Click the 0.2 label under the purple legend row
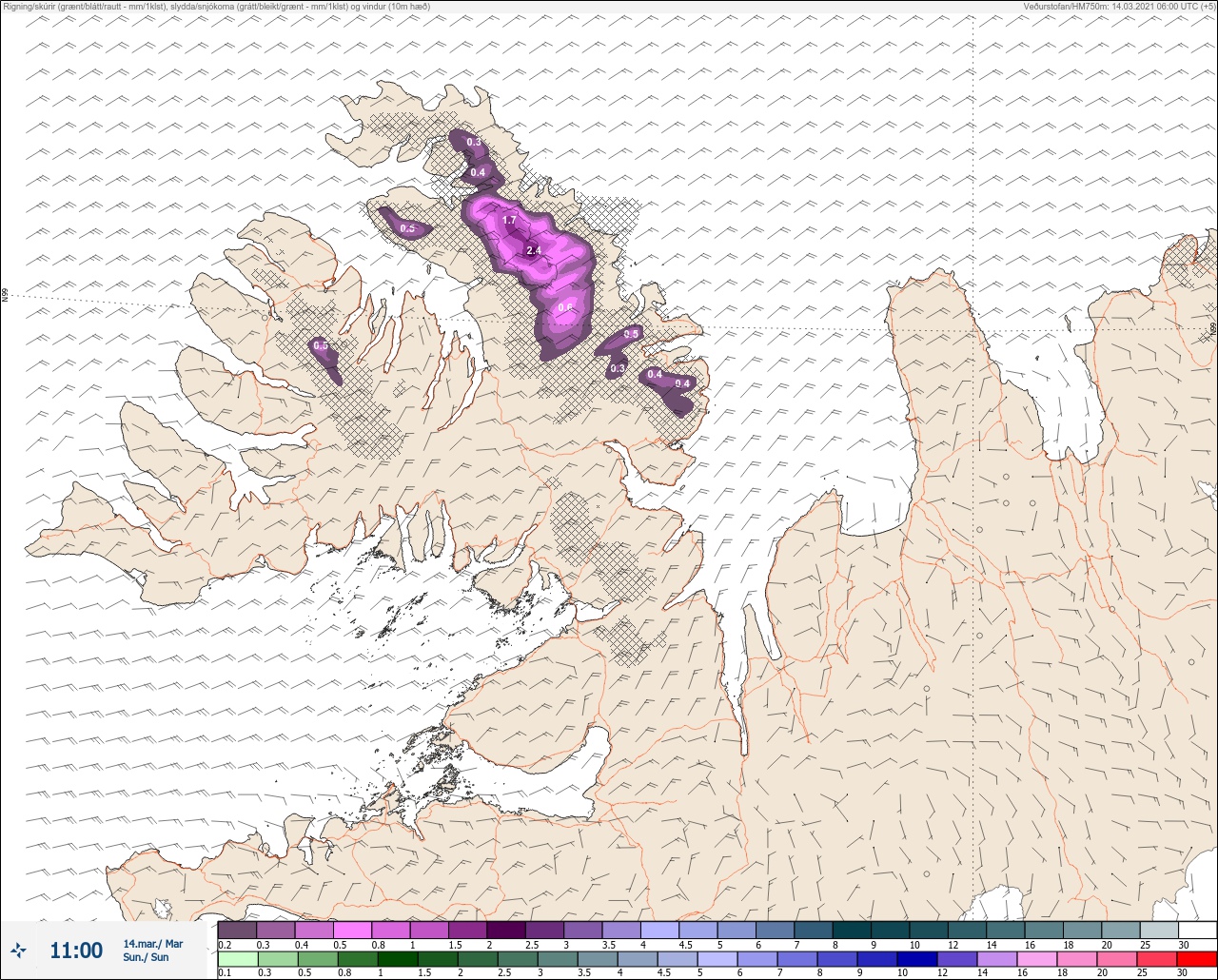The width and height of the screenshot is (1218, 980). tap(225, 945)
